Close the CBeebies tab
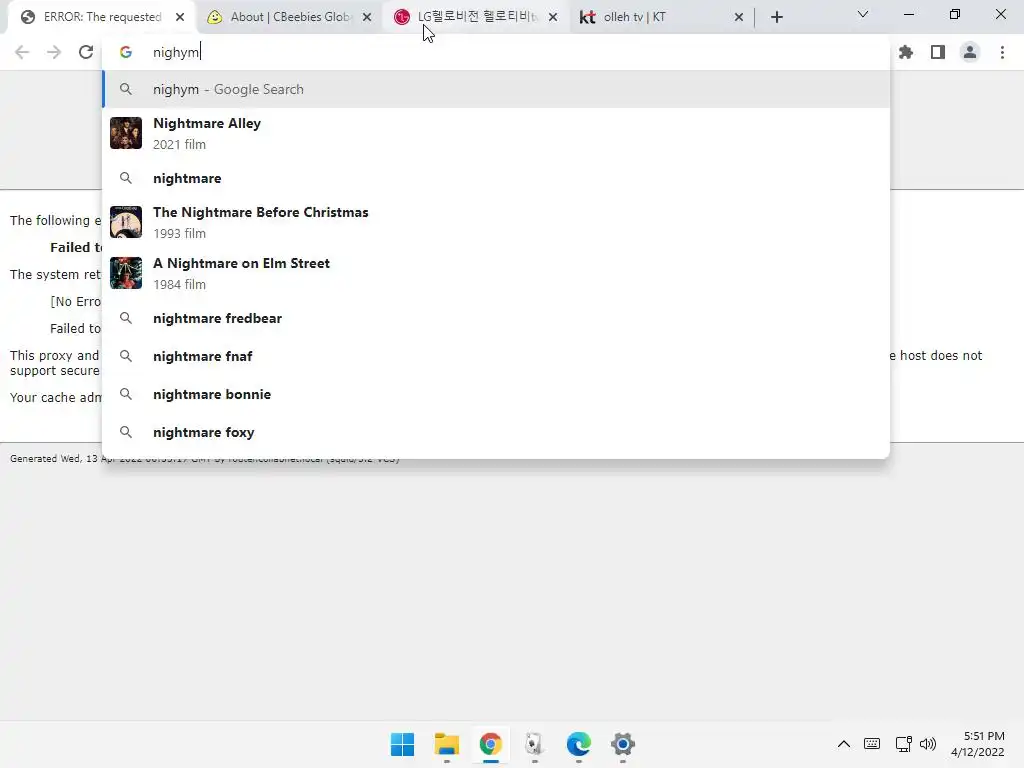This screenshot has height=768, width=1024. coord(367,17)
